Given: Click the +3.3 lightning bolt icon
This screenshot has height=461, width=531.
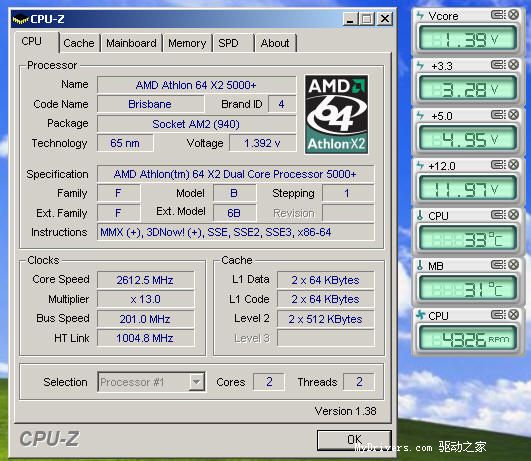Looking at the screenshot, I should click(420, 65).
